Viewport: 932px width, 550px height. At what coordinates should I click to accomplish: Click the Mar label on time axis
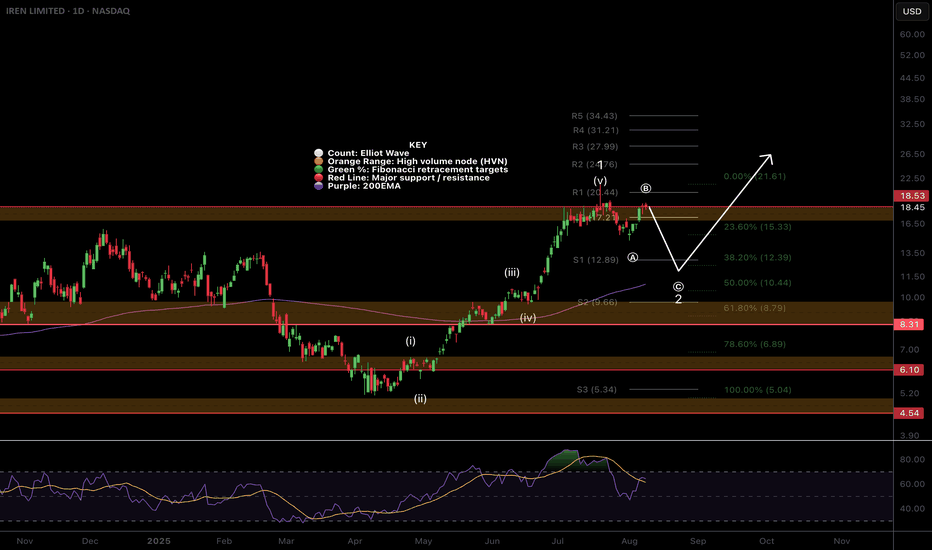tap(286, 541)
